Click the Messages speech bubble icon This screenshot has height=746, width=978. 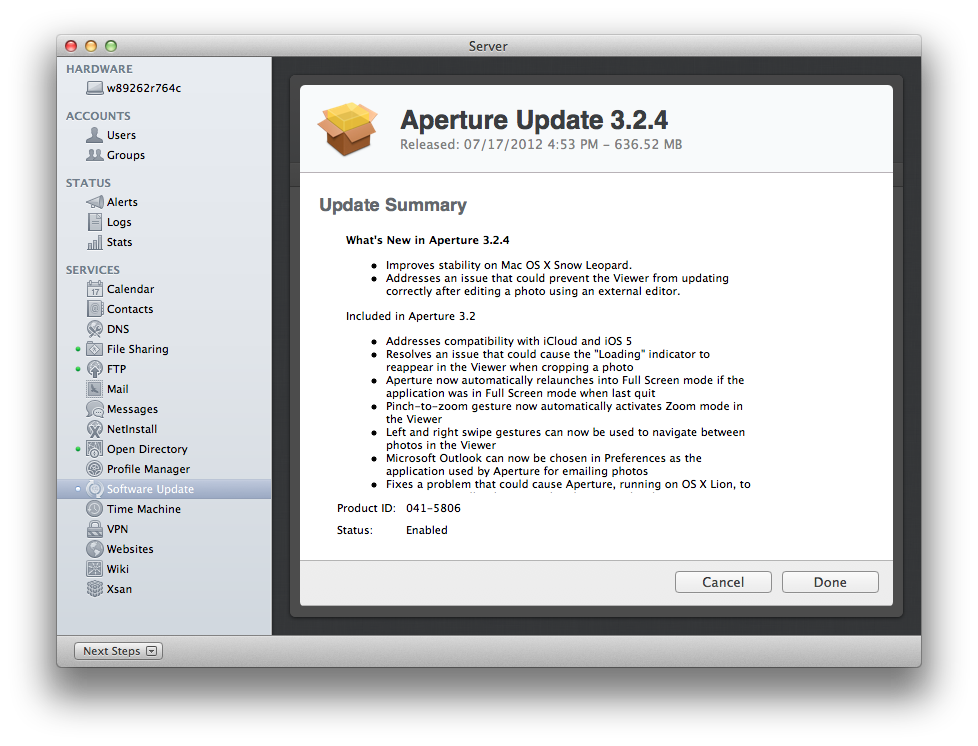tap(95, 409)
